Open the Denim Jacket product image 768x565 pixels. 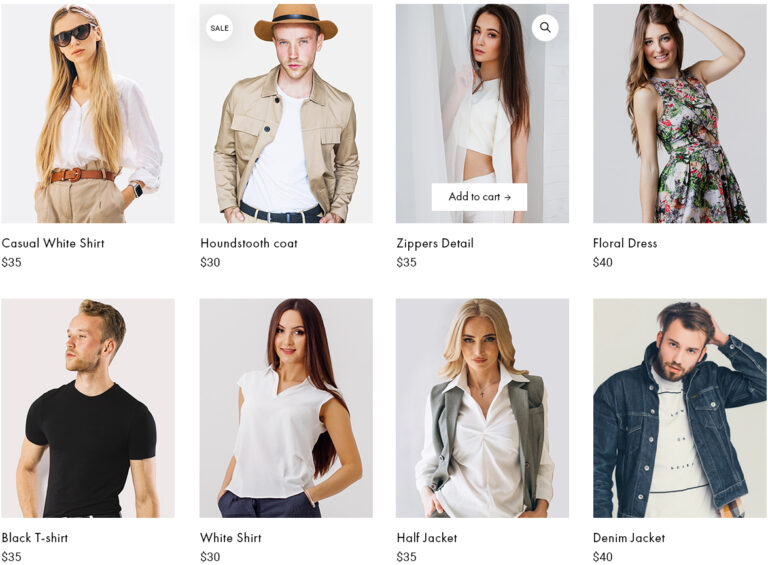680,408
